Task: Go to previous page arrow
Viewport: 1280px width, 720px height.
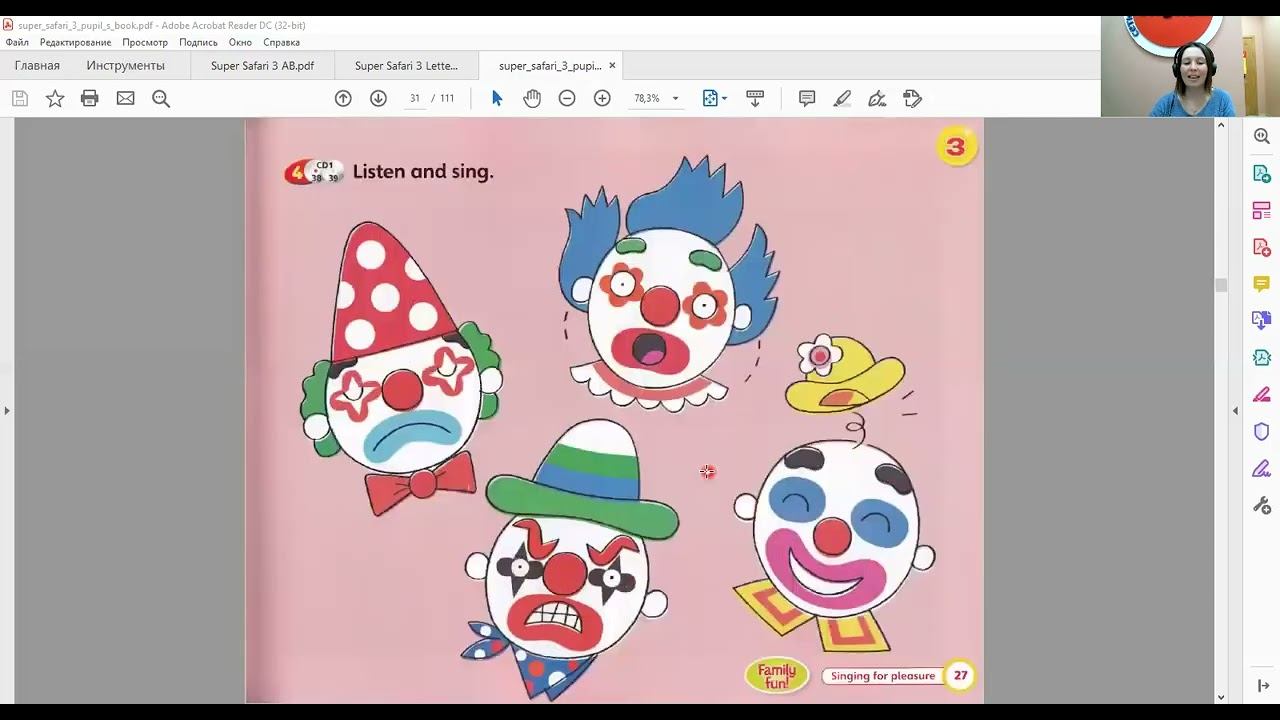Action: coord(343,98)
